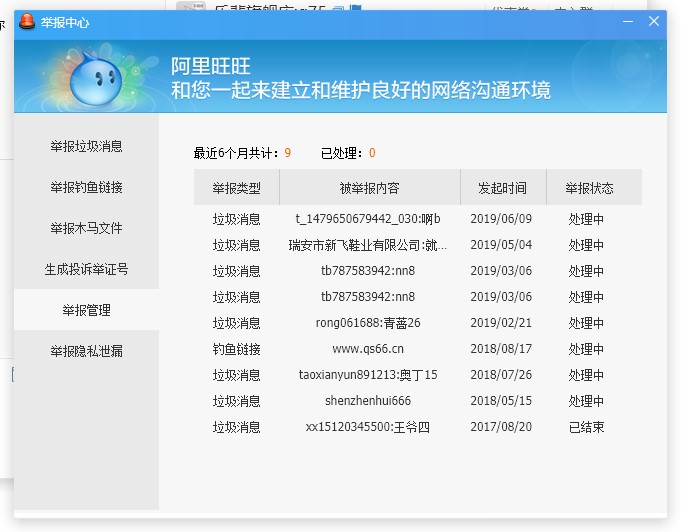681x532 pixels.
Task: Click the 已处理 count value 0
Action: tap(372, 153)
